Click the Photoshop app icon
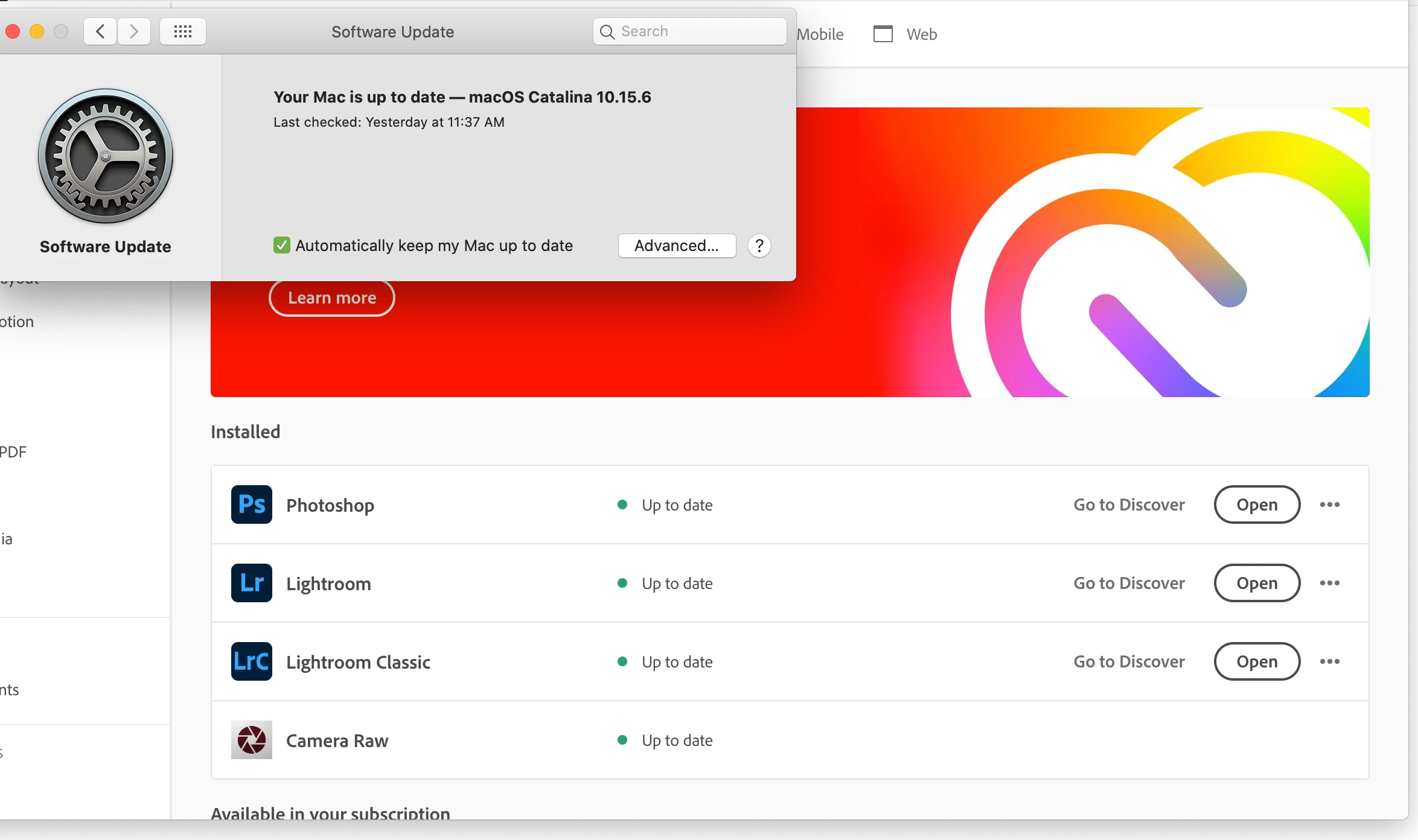1418x840 pixels. click(251, 504)
